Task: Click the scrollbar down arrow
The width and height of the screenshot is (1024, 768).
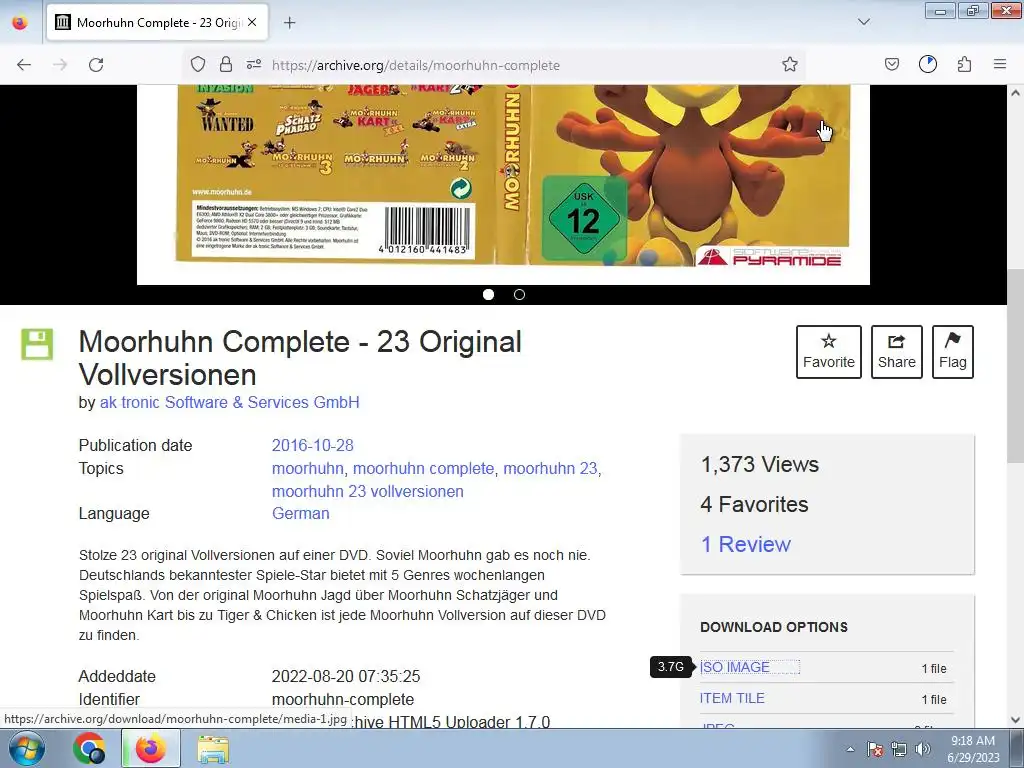Action: pos(1015,720)
